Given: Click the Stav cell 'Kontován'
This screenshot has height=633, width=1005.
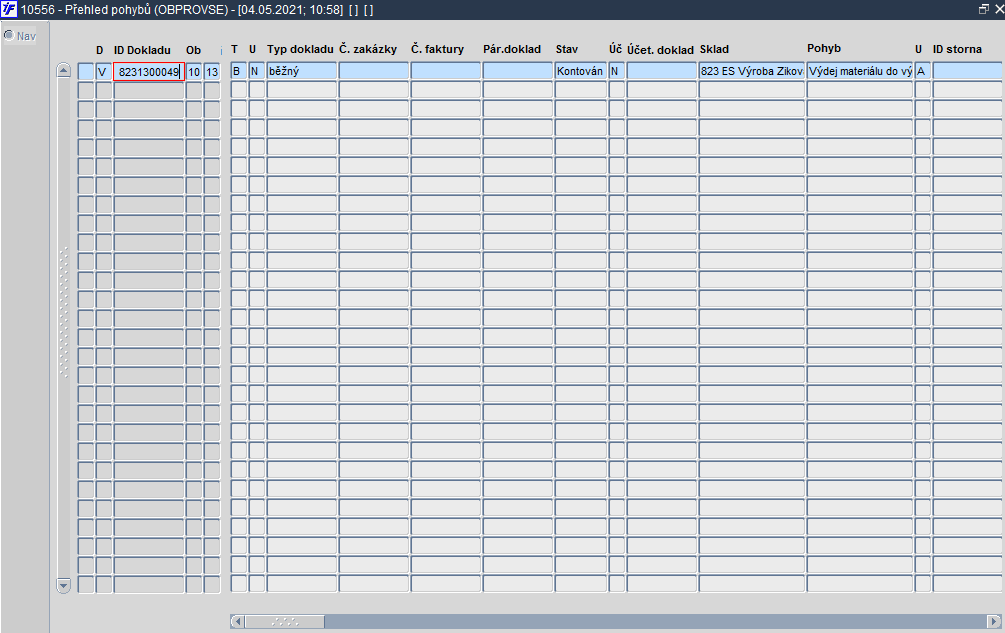Looking at the screenshot, I should pos(581,71).
